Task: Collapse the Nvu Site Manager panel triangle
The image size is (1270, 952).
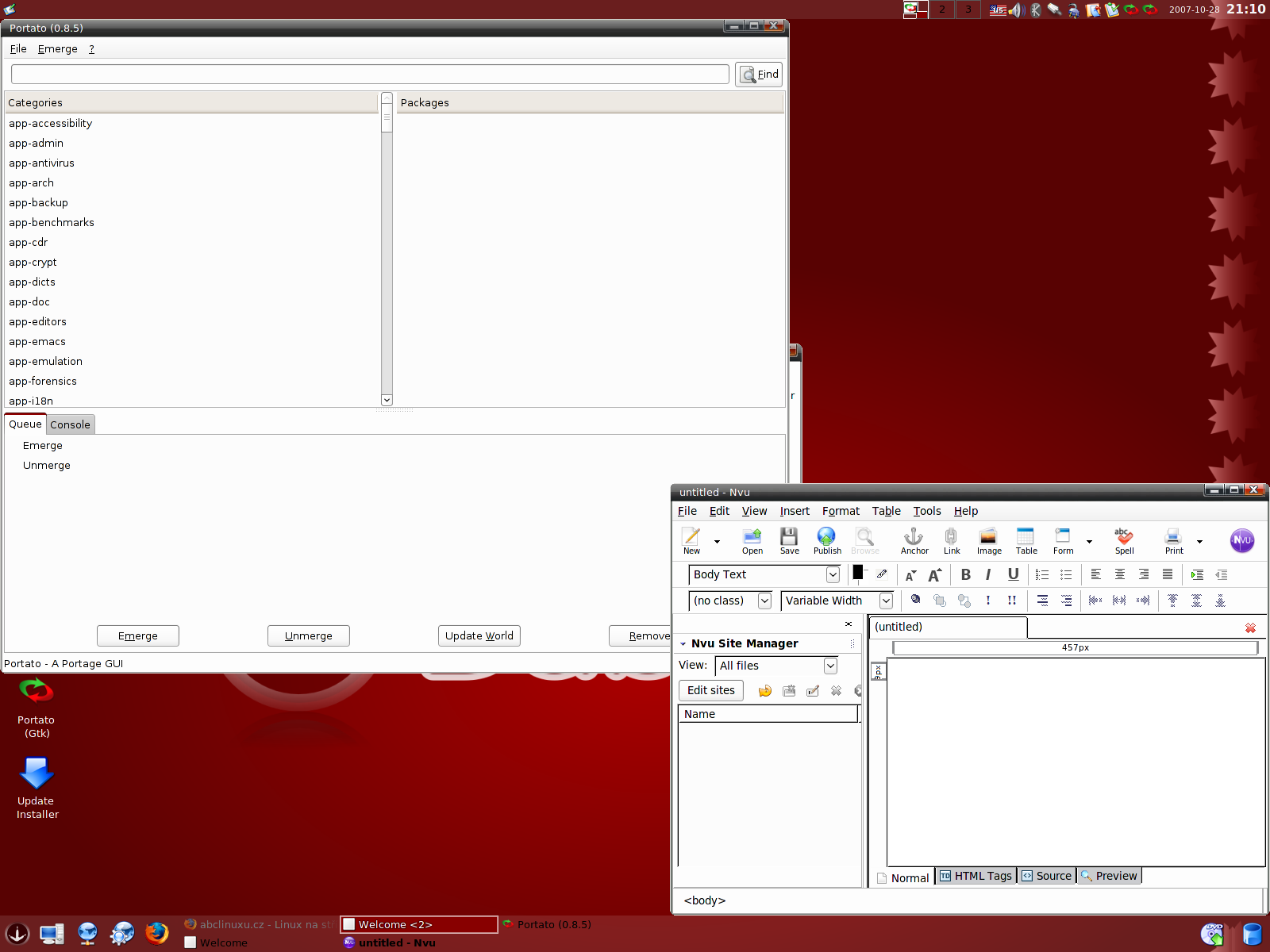Action: click(x=683, y=644)
